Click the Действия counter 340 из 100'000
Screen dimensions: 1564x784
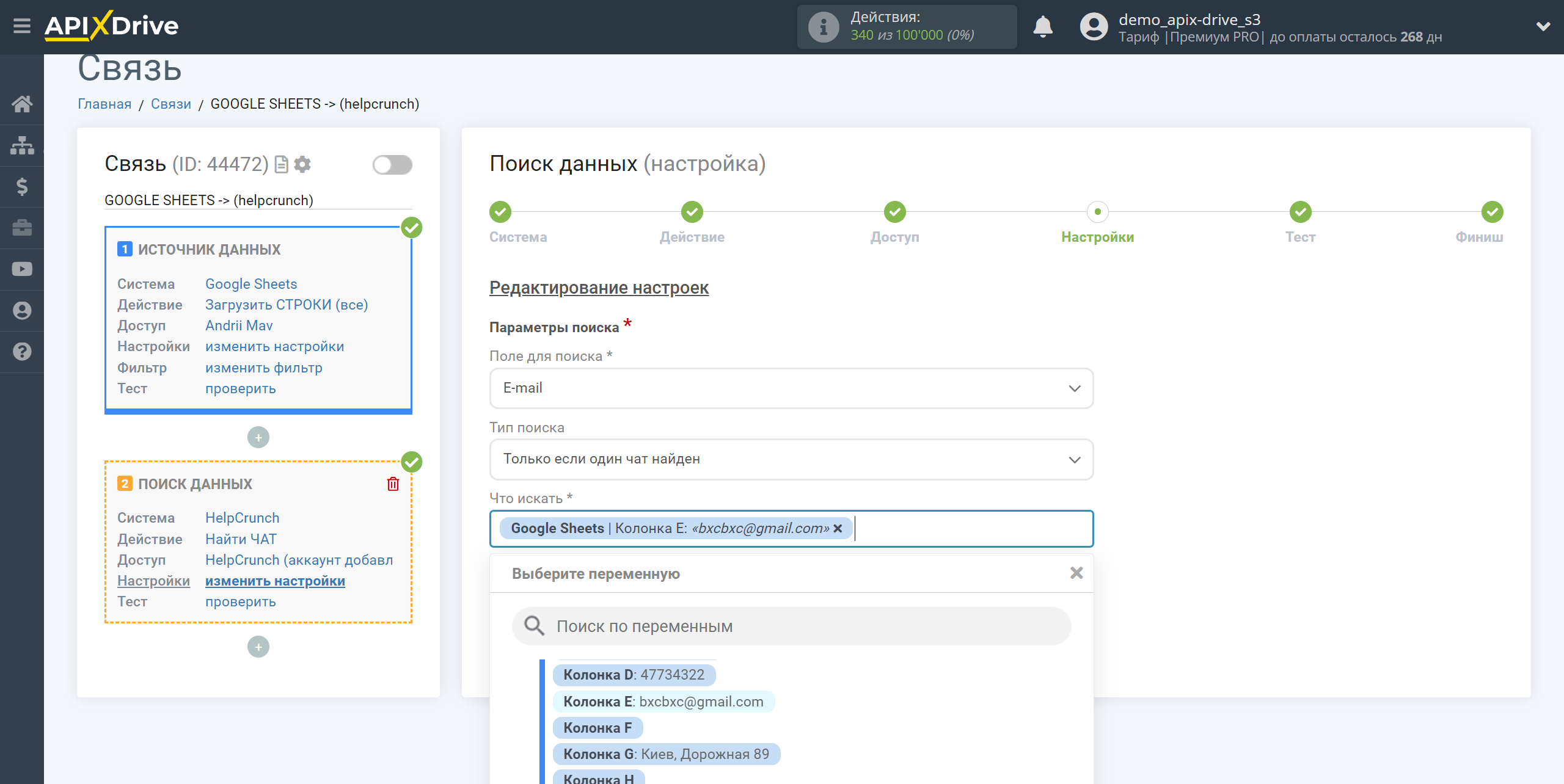click(x=912, y=35)
